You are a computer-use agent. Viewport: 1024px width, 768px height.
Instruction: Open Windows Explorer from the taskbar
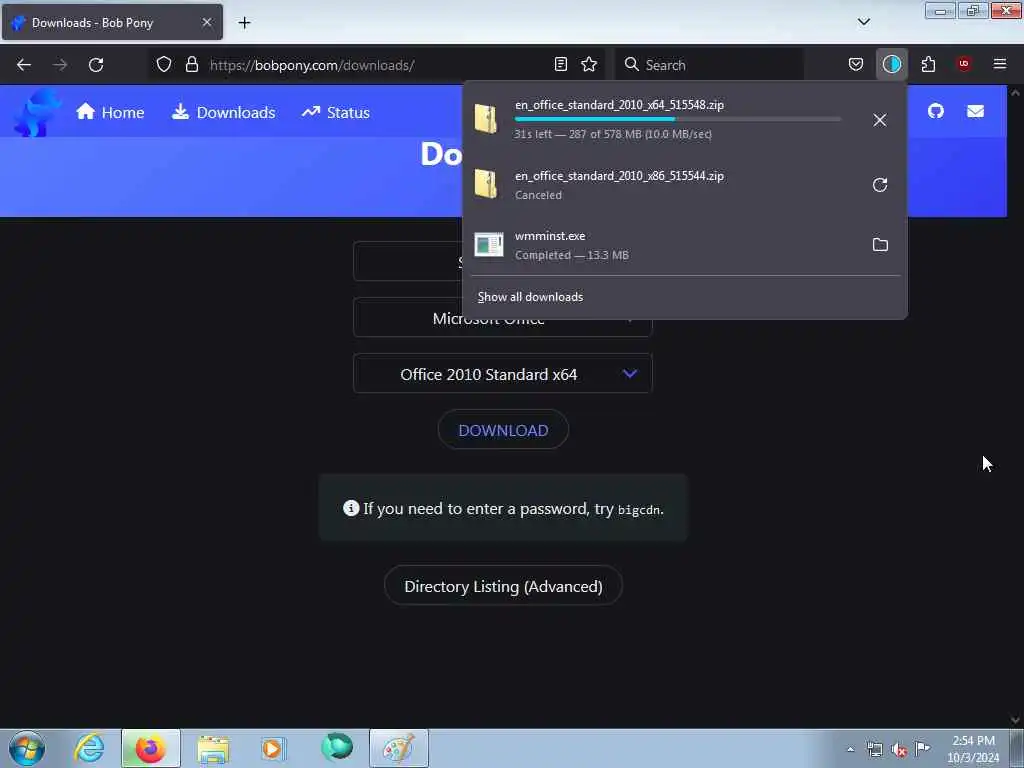pos(213,749)
